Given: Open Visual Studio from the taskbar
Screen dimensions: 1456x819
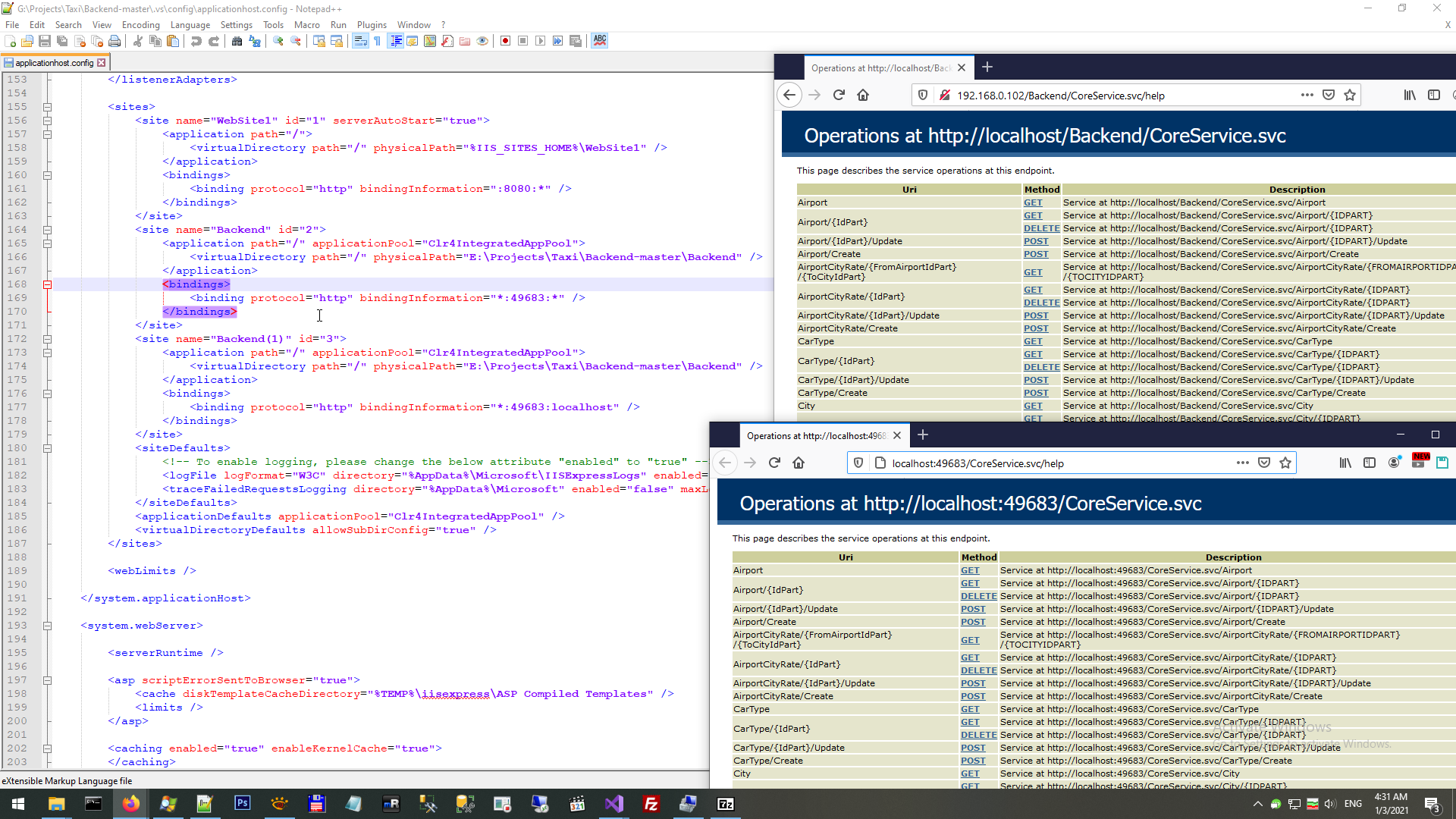Looking at the screenshot, I should tap(613, 804).
